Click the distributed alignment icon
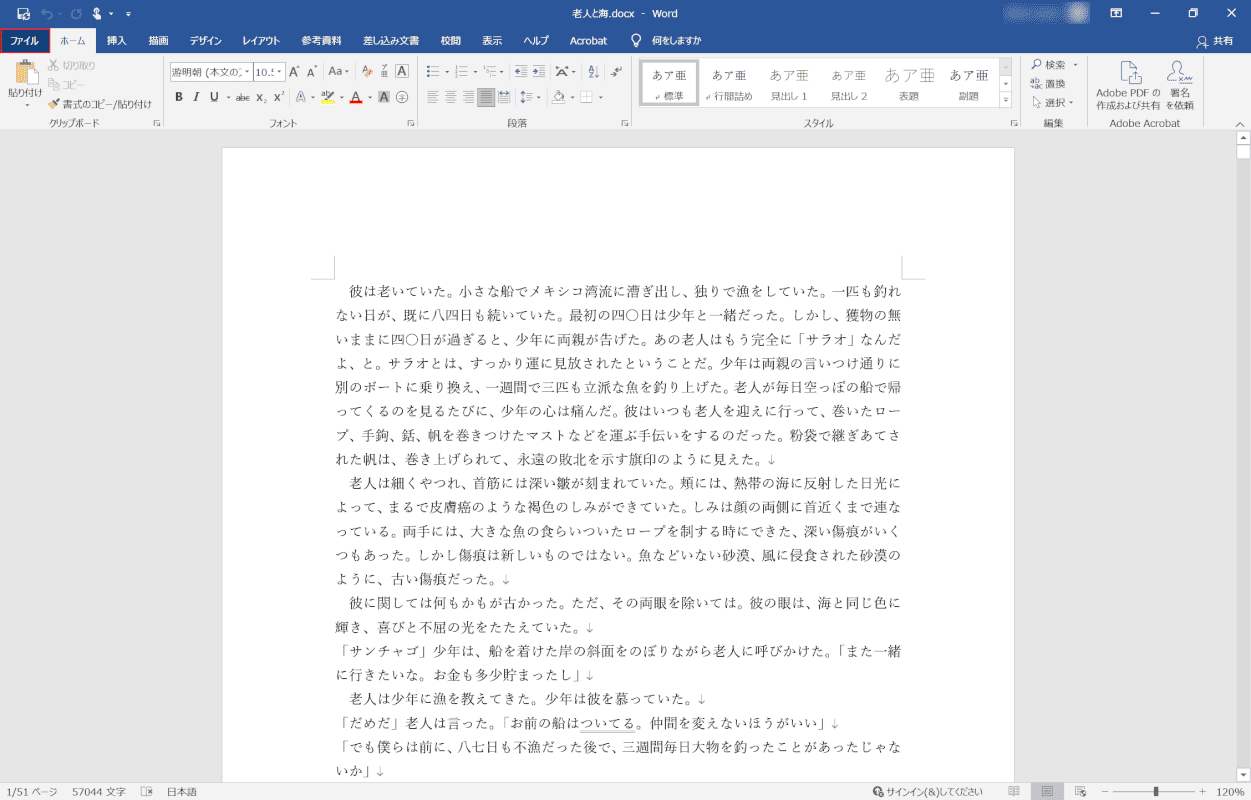 pos(504,97)
